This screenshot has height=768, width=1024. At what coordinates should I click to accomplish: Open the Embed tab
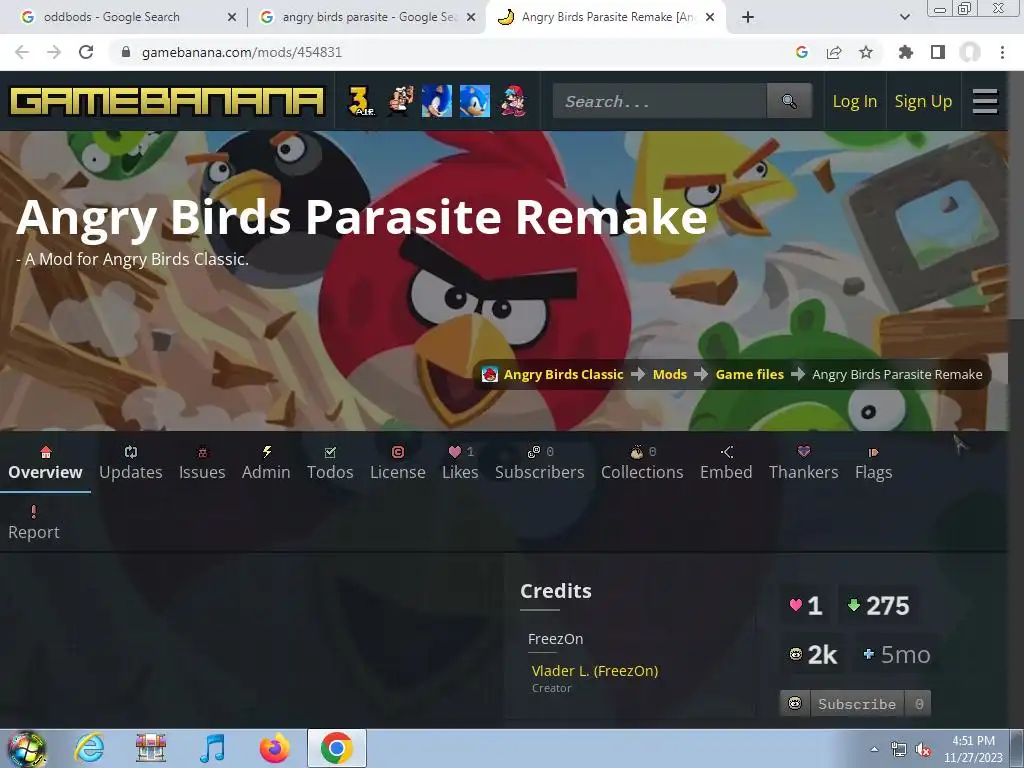tap(726, 463)
